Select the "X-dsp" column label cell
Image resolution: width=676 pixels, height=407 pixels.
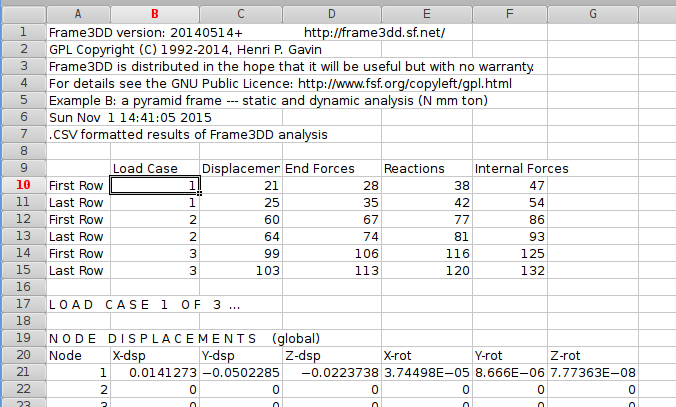click(155, 355)
